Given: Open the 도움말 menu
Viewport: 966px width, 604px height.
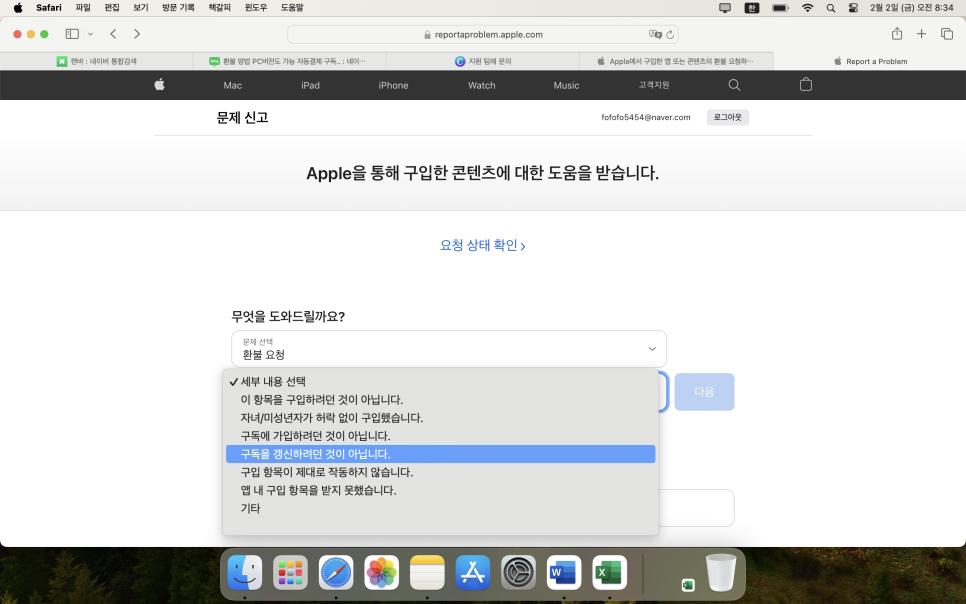Looking at the screenshot, I should (x=292, y=8).
